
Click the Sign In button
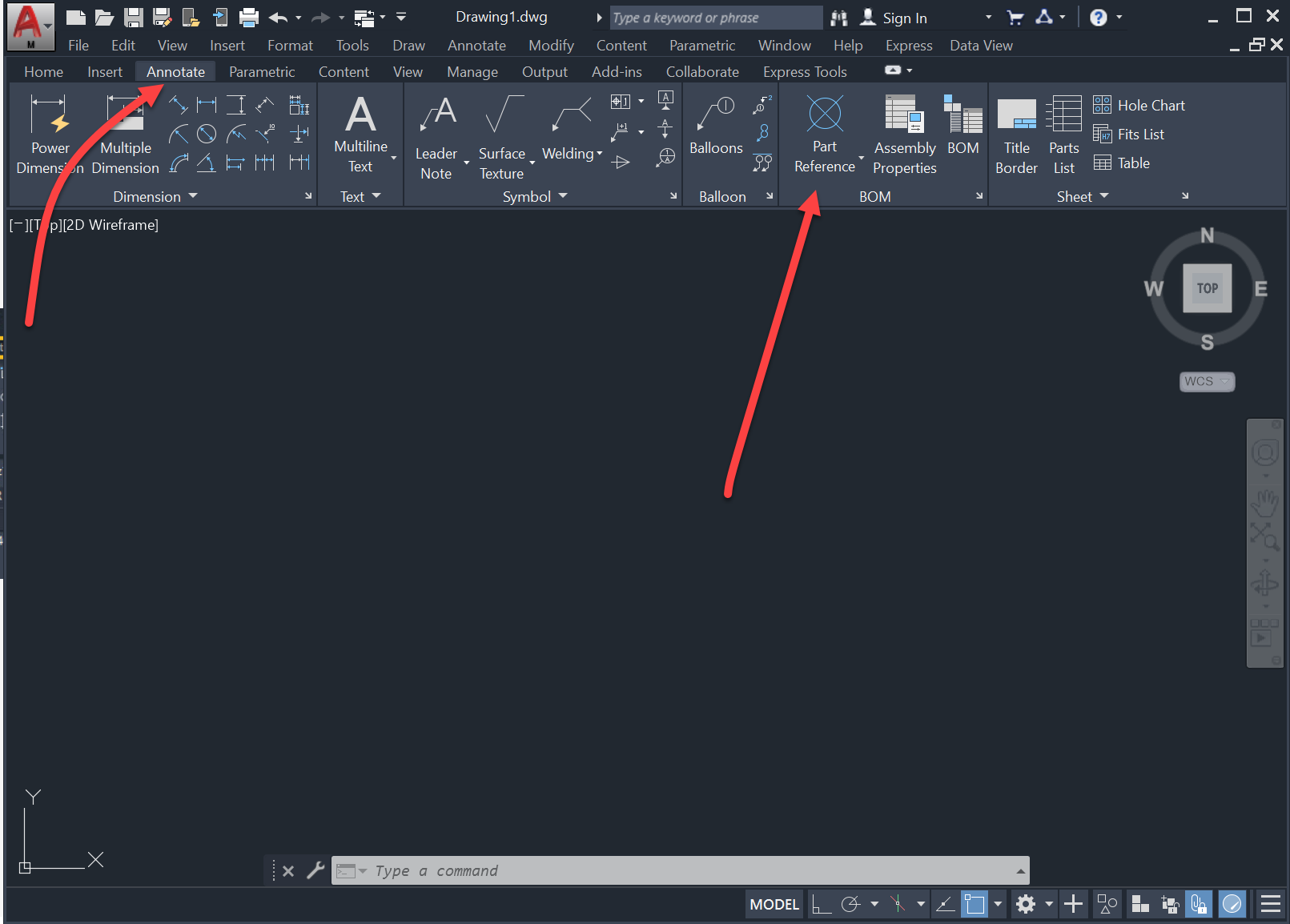click(x=906, y=17)
